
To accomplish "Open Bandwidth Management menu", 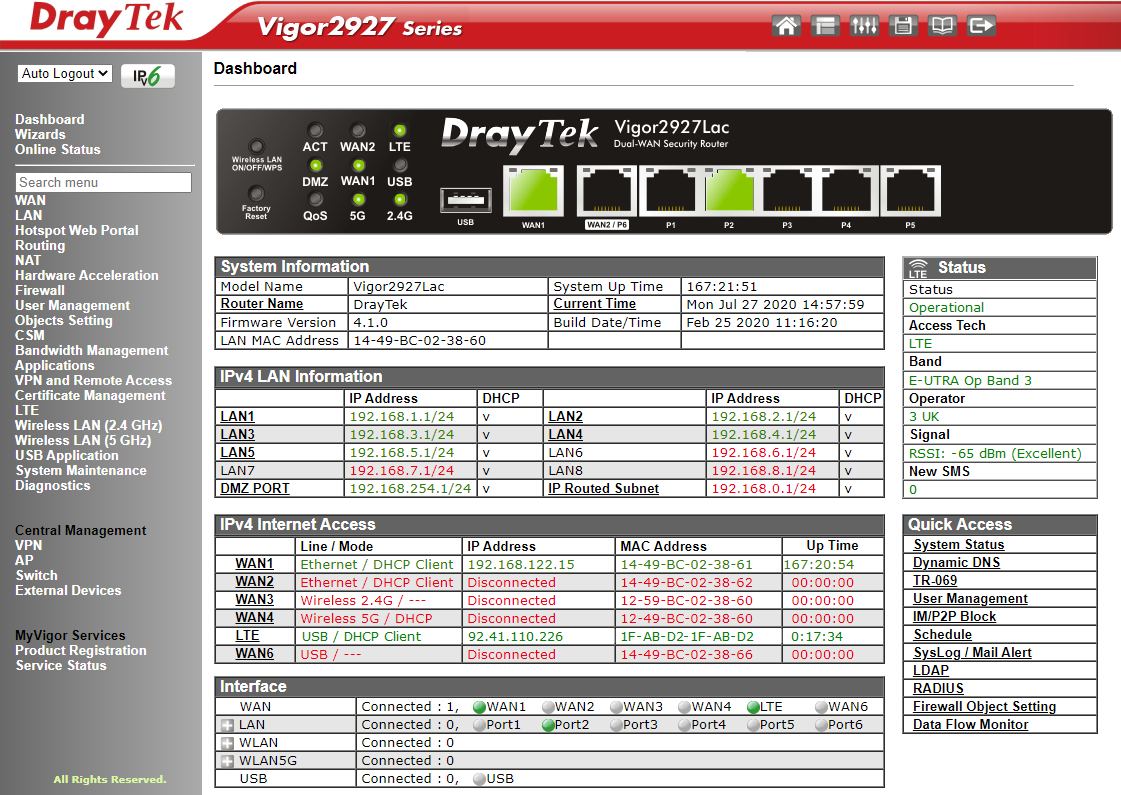I will click(92, 350).
